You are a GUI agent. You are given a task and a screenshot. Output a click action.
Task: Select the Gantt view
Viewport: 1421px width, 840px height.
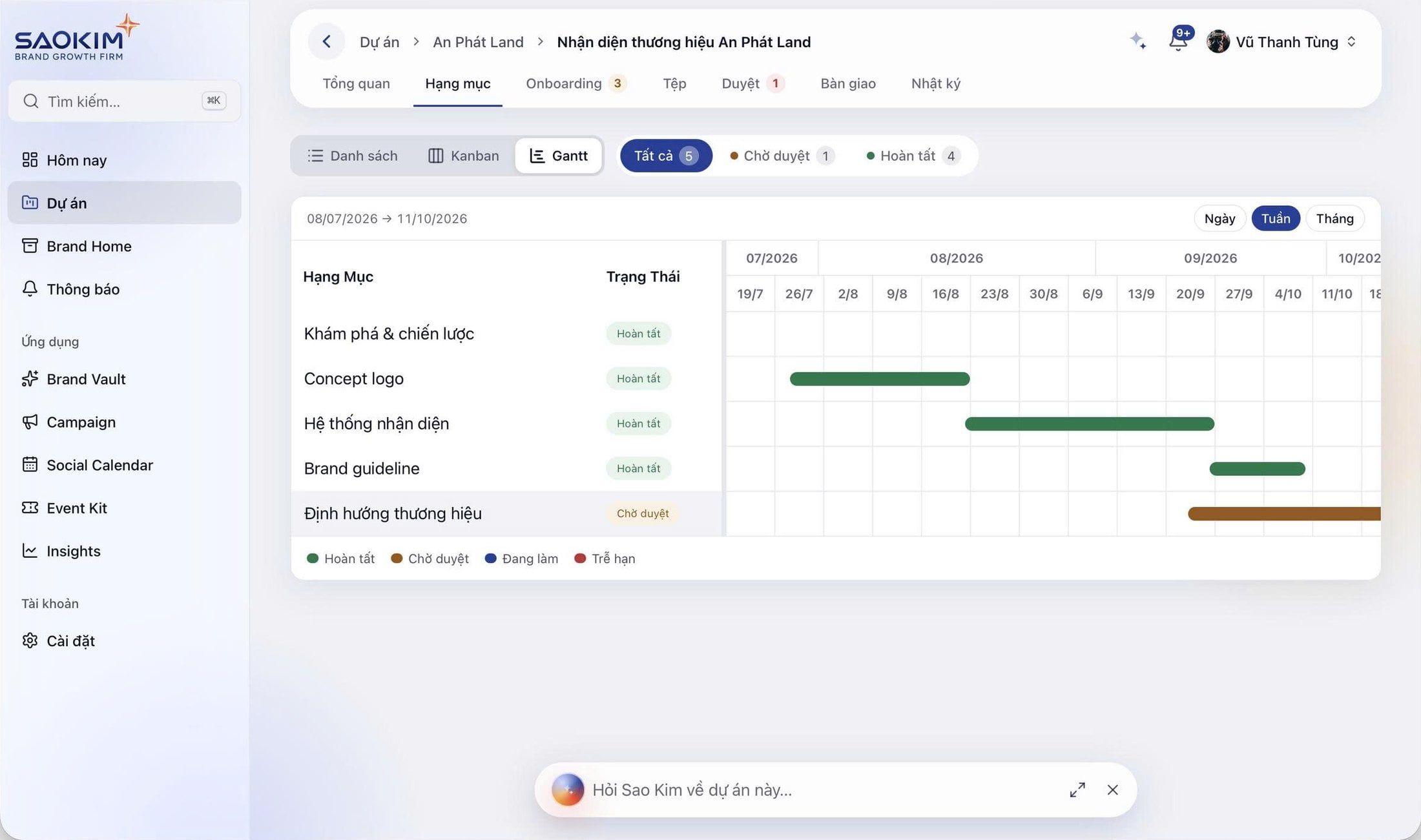tap(559, 156)
